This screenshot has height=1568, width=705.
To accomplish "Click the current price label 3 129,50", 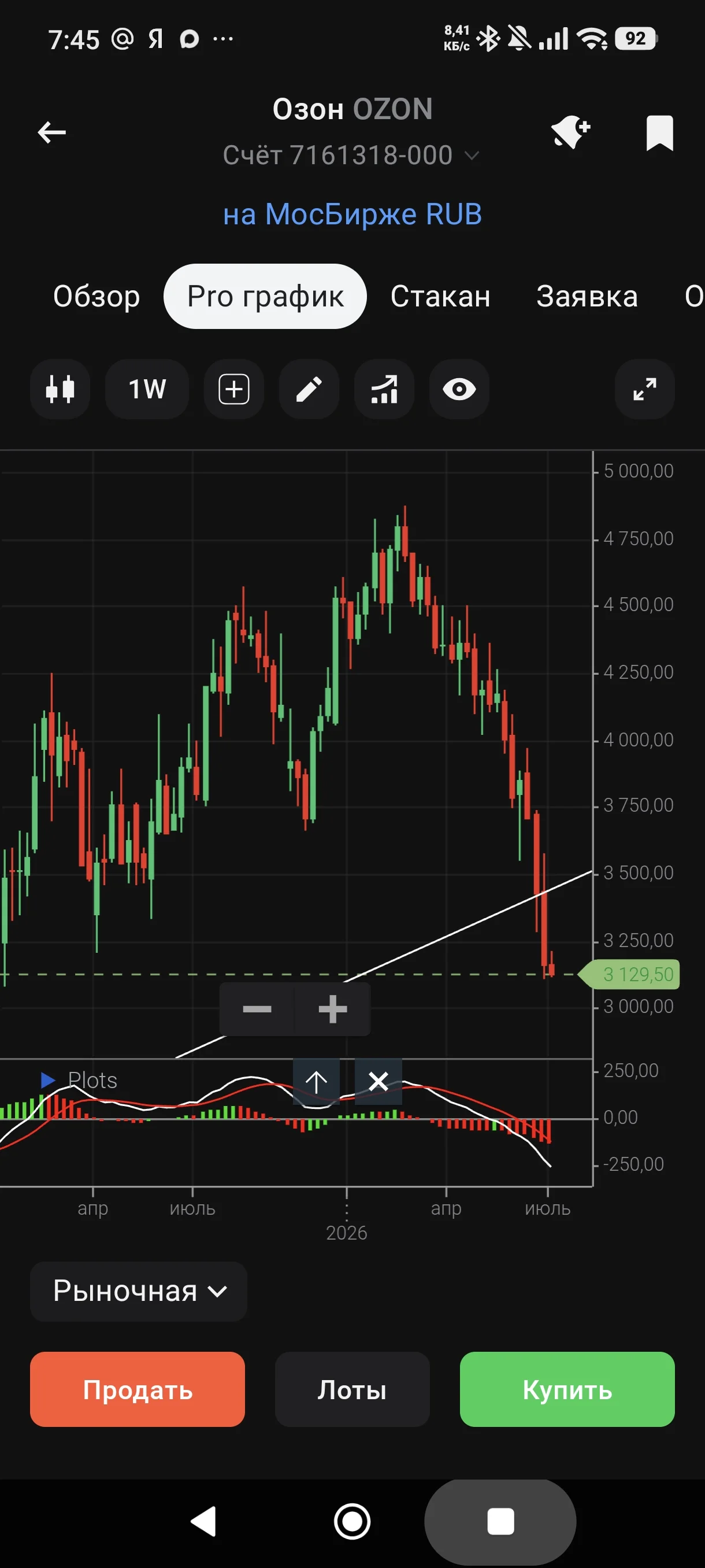I will (629, 975).
